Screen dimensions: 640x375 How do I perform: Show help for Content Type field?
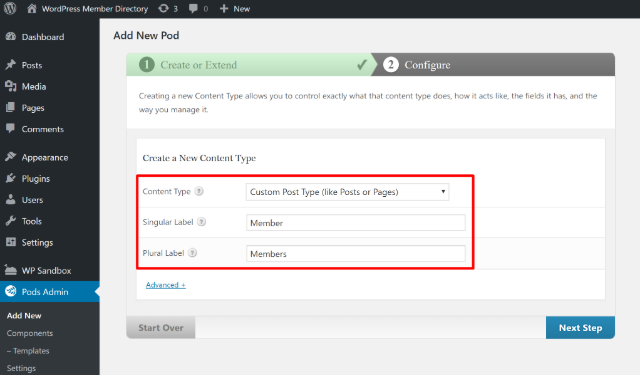[x=199, y=191]
